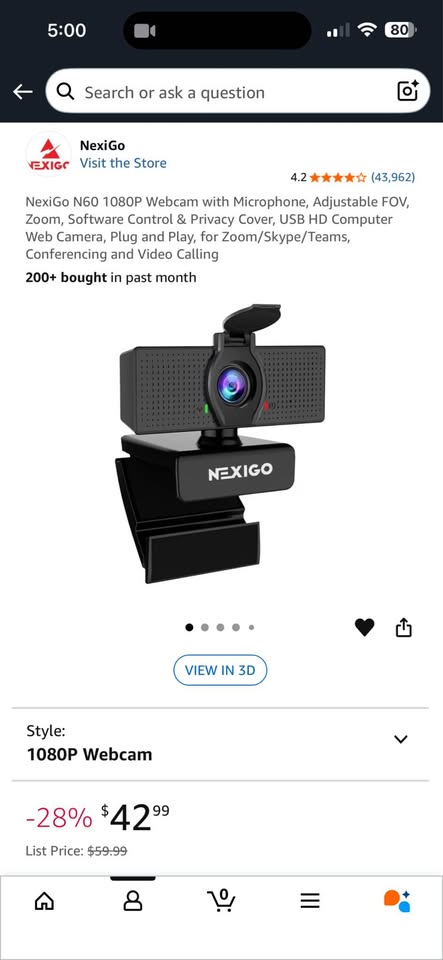Tap the share icon

point(404,628)
